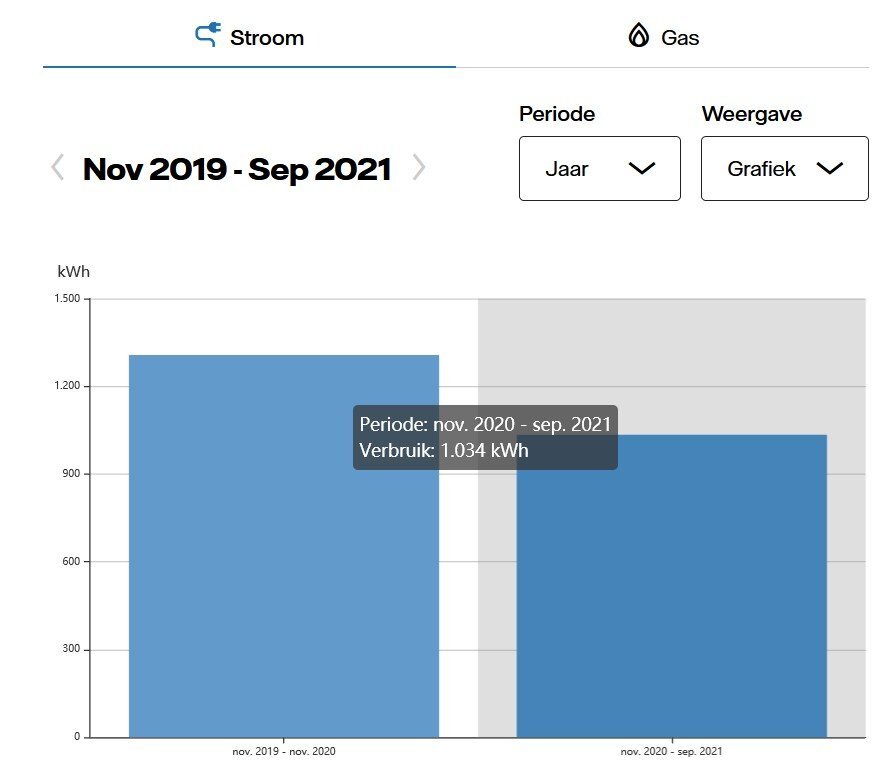Open the Weergave dropdown showing Grafiek
Screen dimensions: 893x770
click(784, 169)
